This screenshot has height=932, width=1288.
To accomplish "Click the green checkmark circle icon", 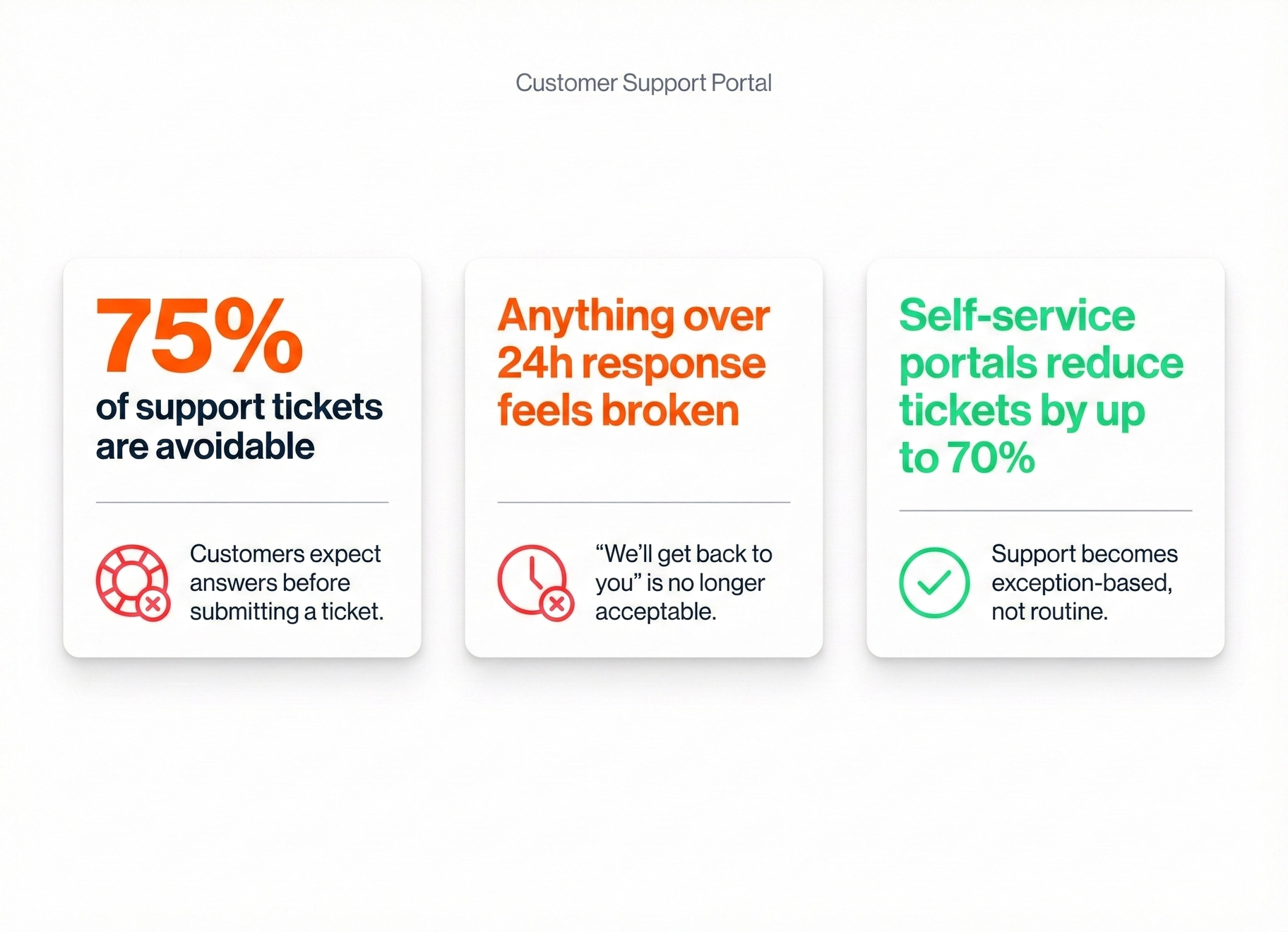I will 934,582.
